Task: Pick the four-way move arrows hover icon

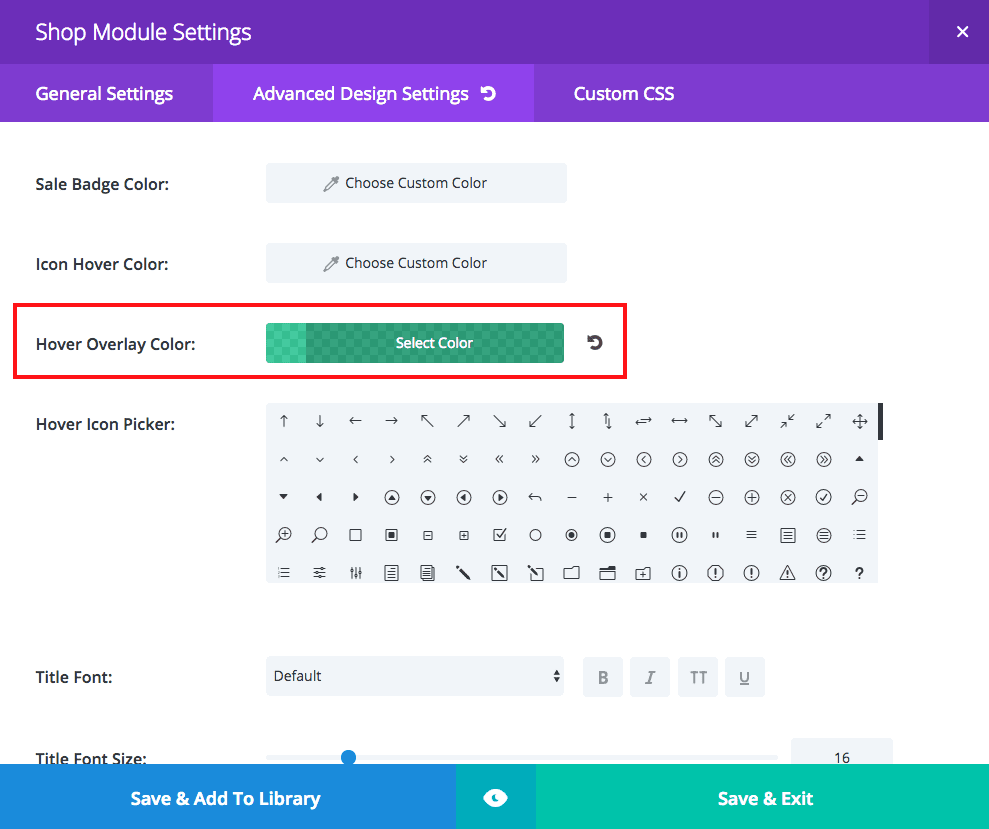Action: (859, 421)
